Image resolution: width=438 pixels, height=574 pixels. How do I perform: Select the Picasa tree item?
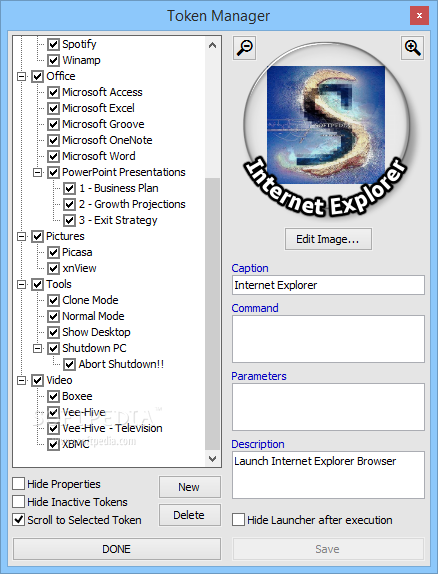(x=77, y=253)
